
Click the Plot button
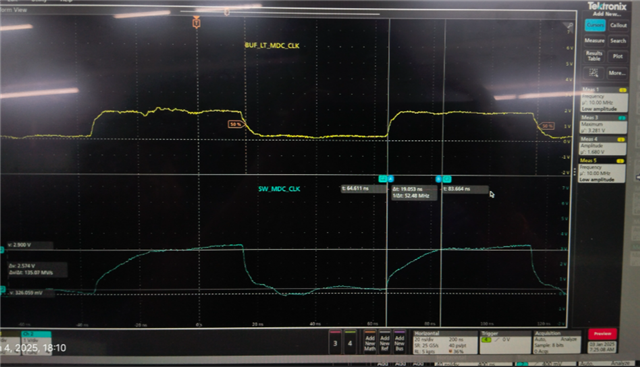click(x=618, y=56)
